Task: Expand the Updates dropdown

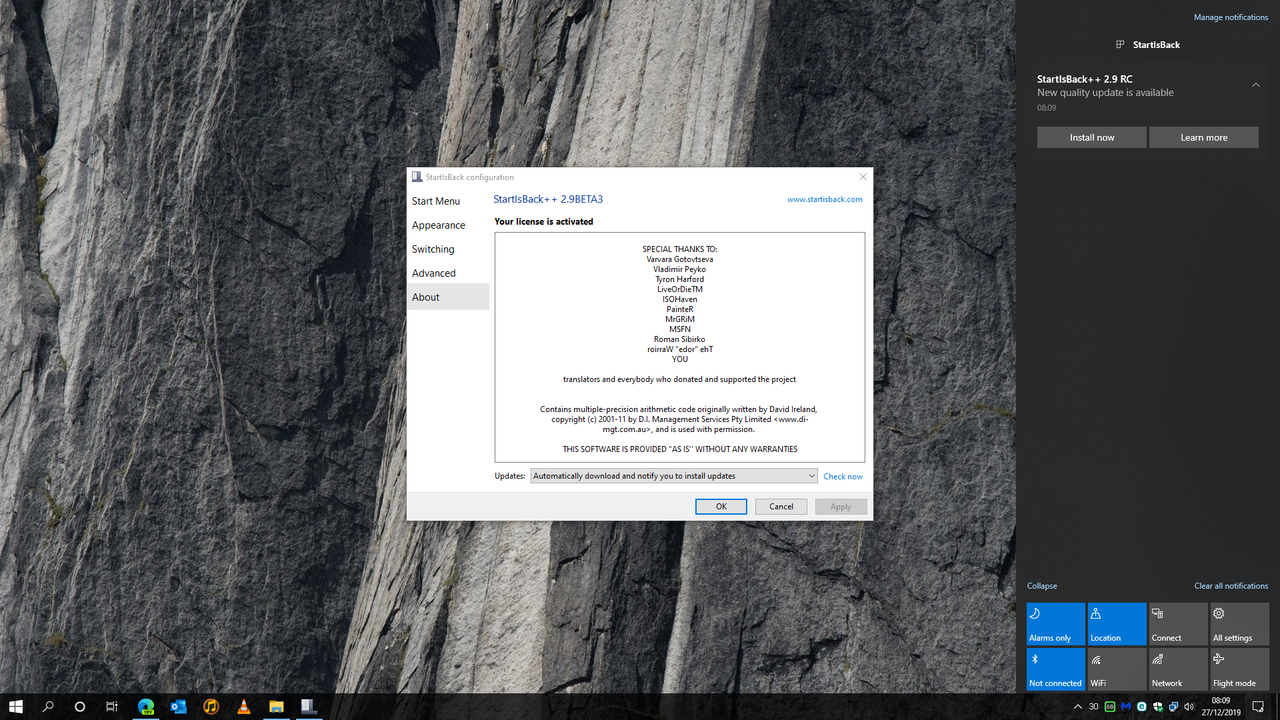Action: pos(674,476)
